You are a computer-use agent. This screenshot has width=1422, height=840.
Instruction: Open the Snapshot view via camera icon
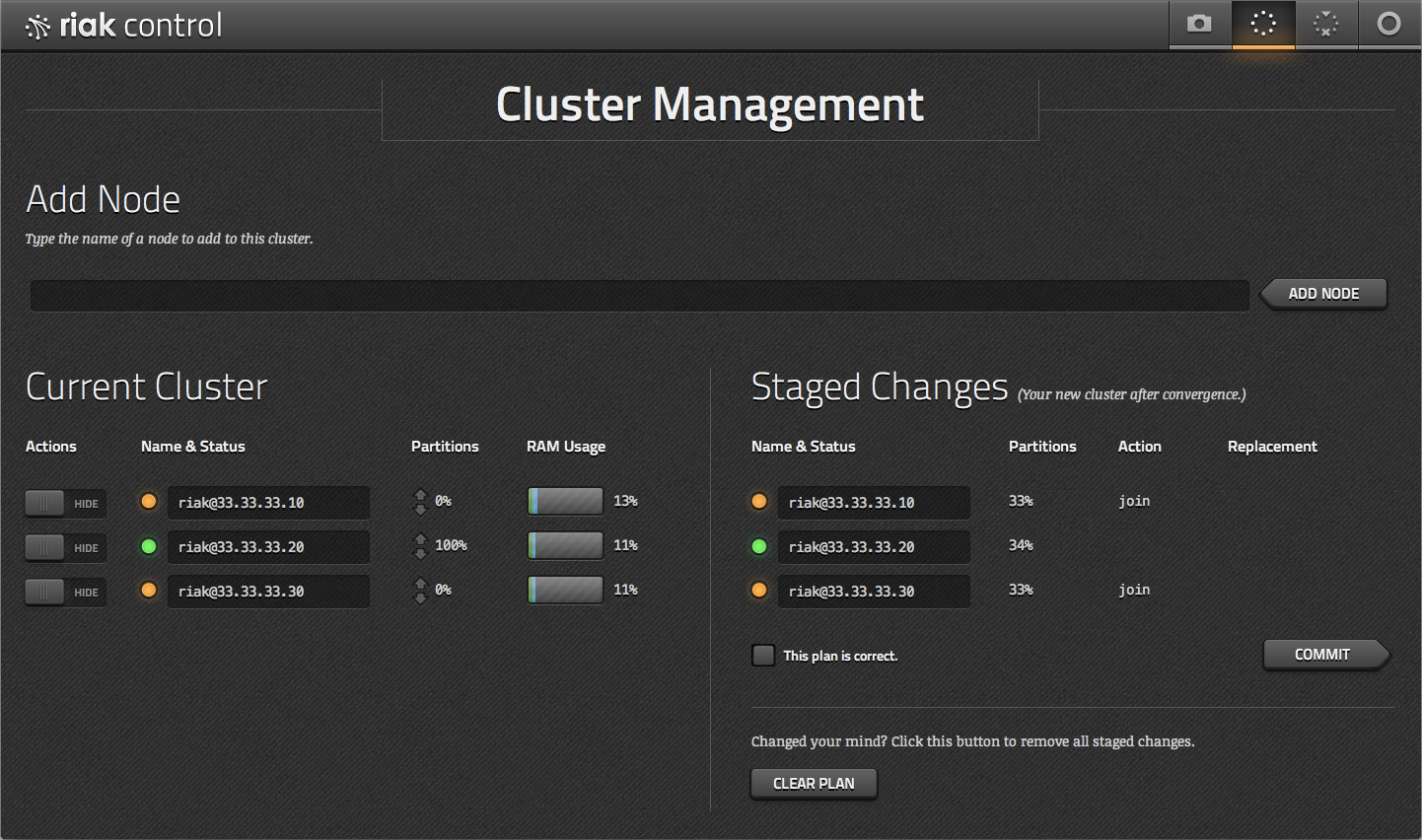pos(1200,25)
